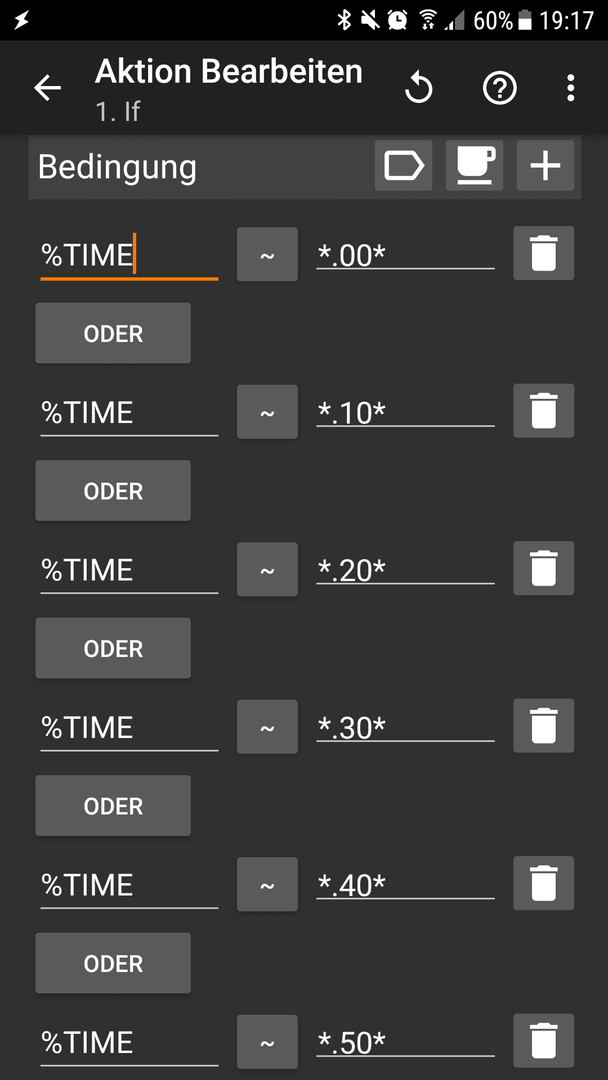
Task: Open the three-dot overflow menu
Action: point(570,88)
